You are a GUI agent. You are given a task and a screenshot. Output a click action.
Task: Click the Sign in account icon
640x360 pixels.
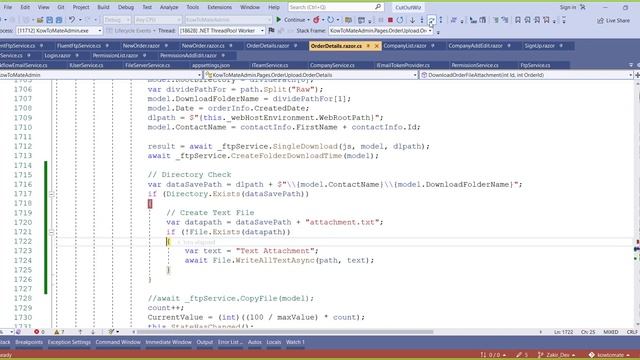(x=582, y=7)
